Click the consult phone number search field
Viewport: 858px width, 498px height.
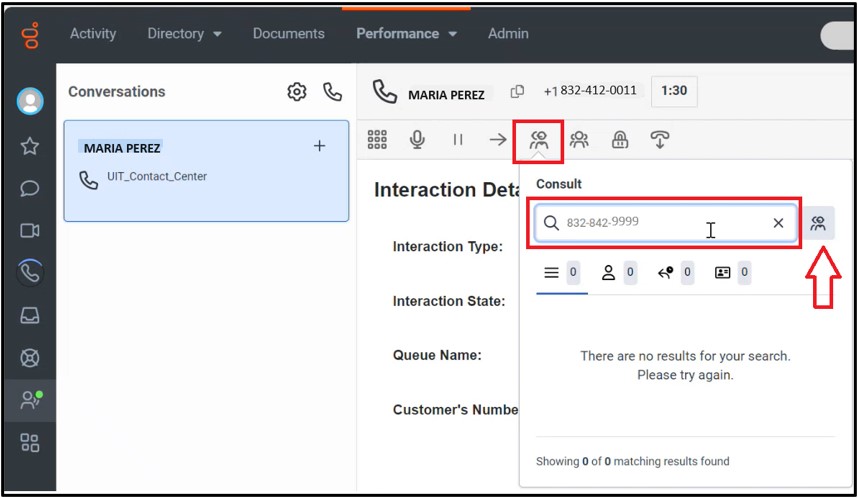point(650,223)
